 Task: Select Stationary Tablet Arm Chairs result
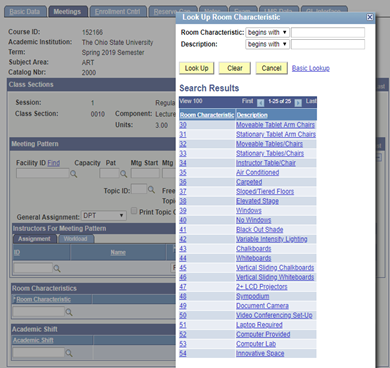tap(276, 134)
